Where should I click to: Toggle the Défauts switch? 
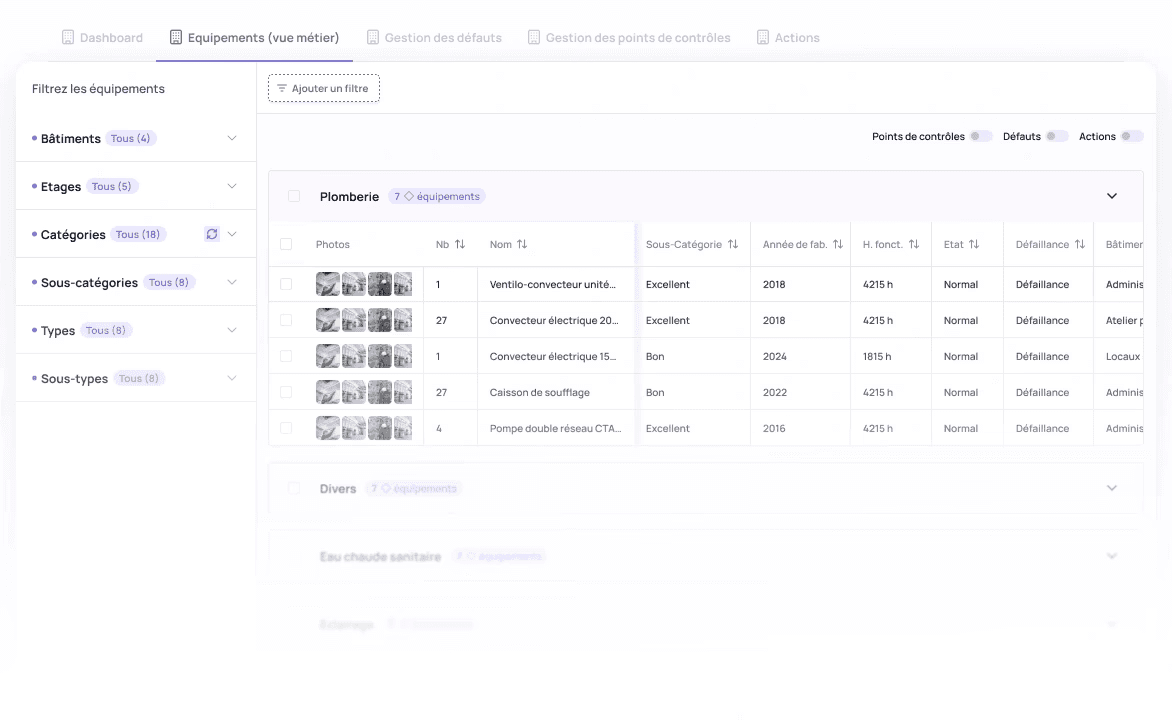tap(1057, 136)
